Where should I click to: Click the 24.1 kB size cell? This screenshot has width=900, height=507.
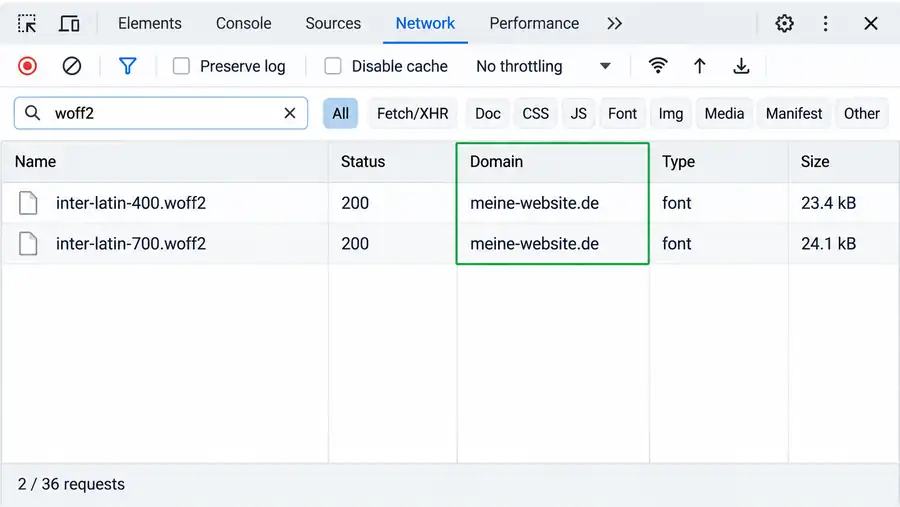pyautogui.click(x=828, y=243)
